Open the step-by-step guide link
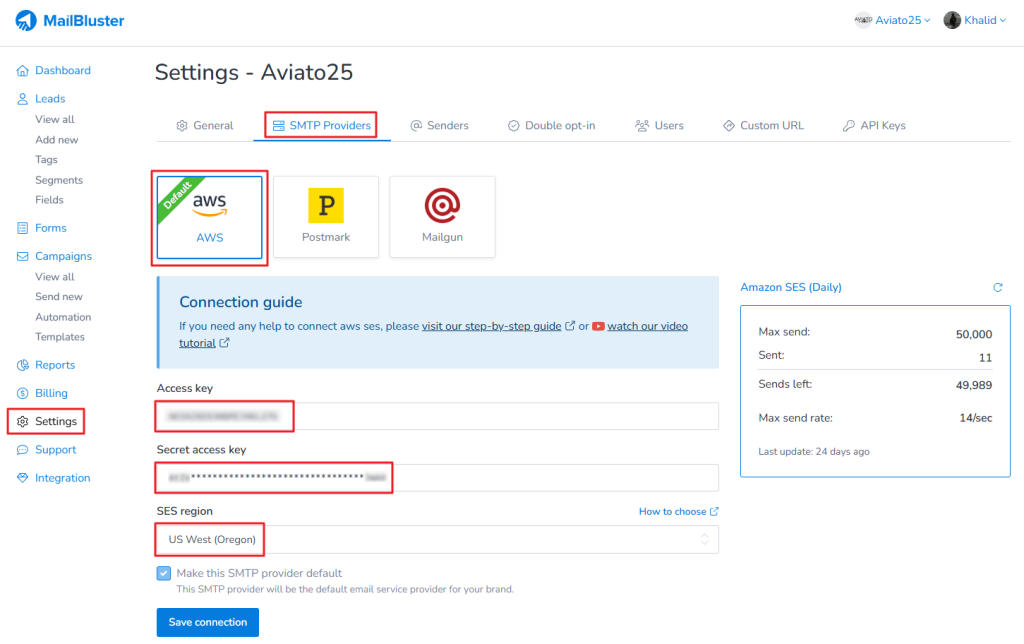The height and width of the screenshot is (644, 1024). (491, 326)
